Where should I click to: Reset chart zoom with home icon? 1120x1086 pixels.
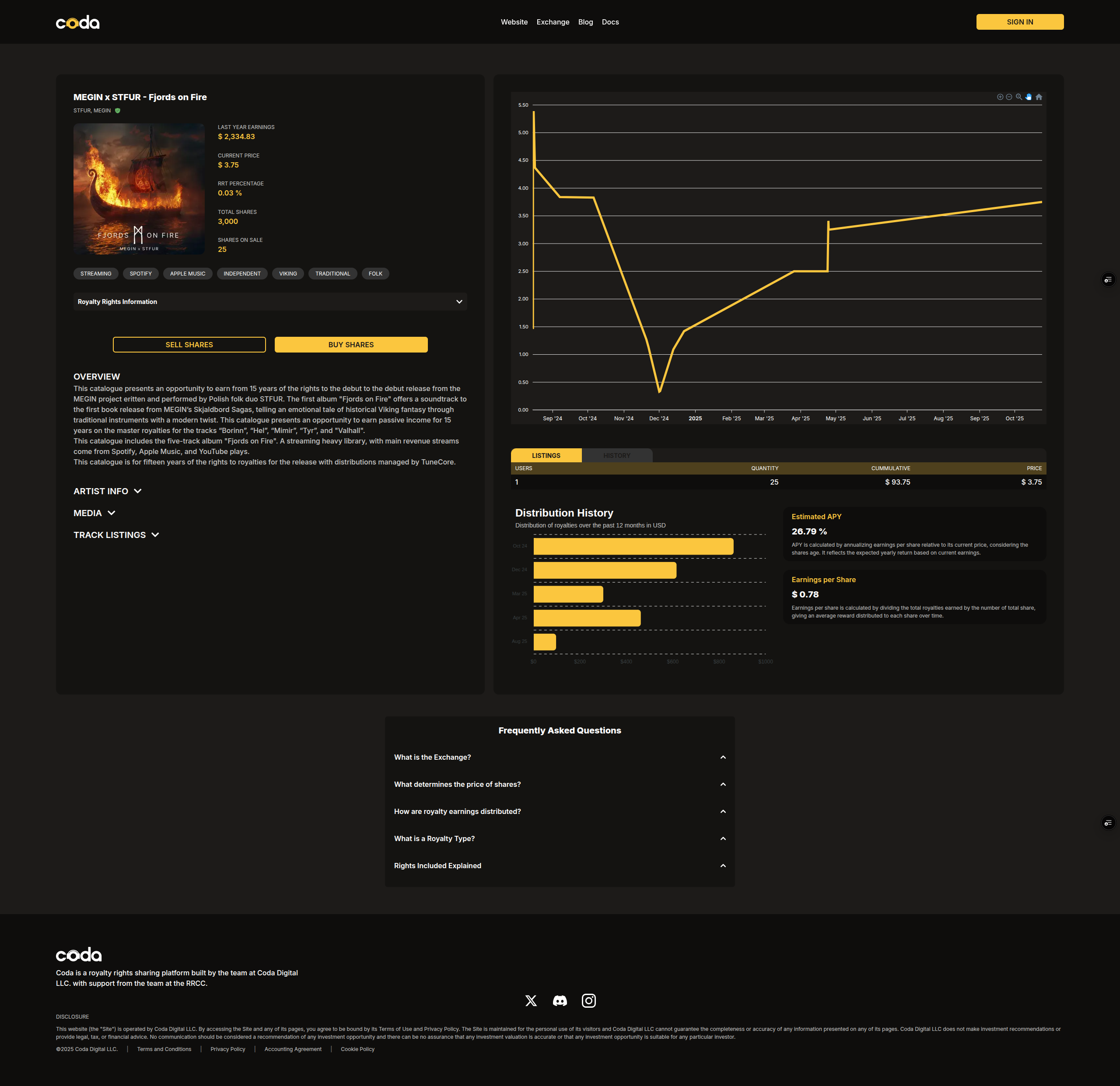(x=1039, y=97)
